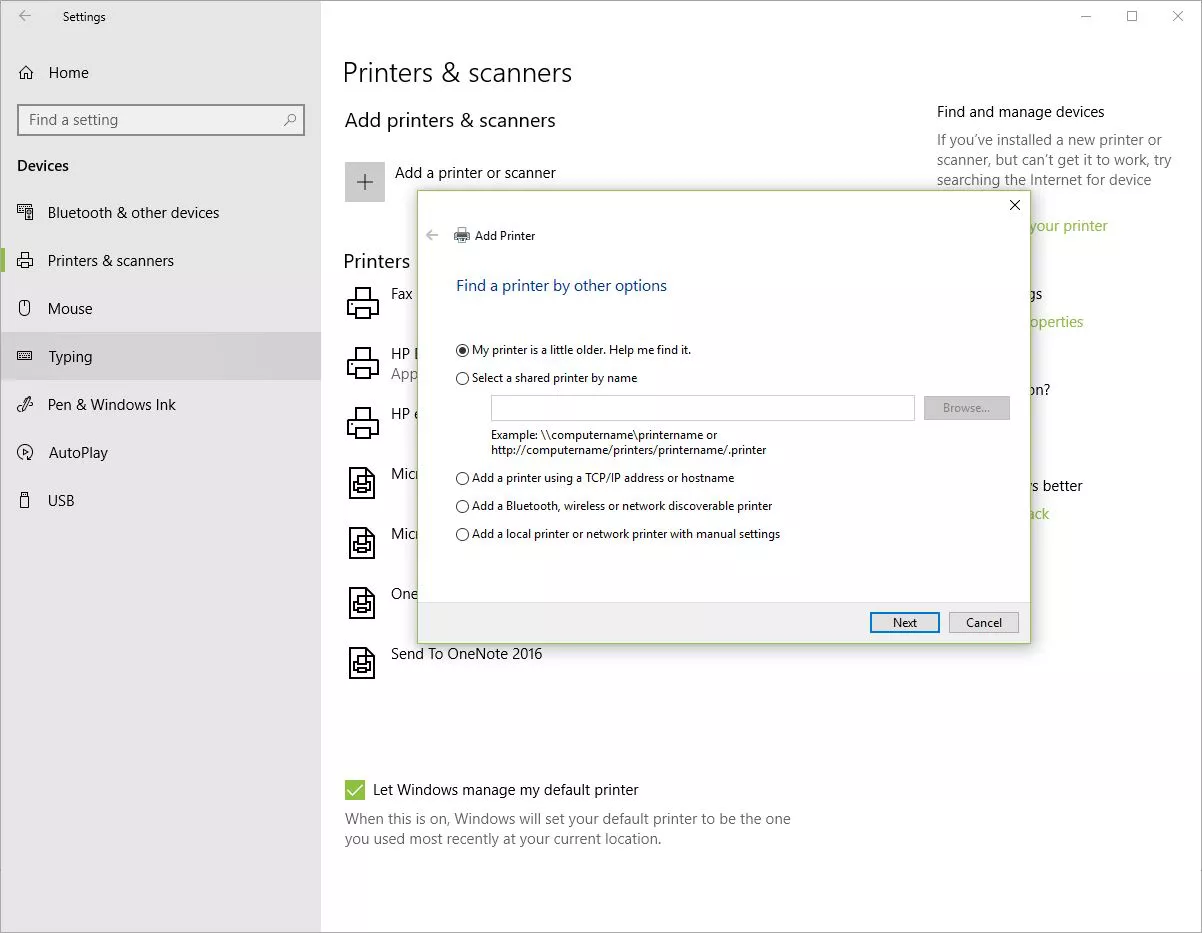The width and height of the screenshot is (1202, 933).
Task: Select Add printer using TCP/IP address option
Action: tap(594, 478)
